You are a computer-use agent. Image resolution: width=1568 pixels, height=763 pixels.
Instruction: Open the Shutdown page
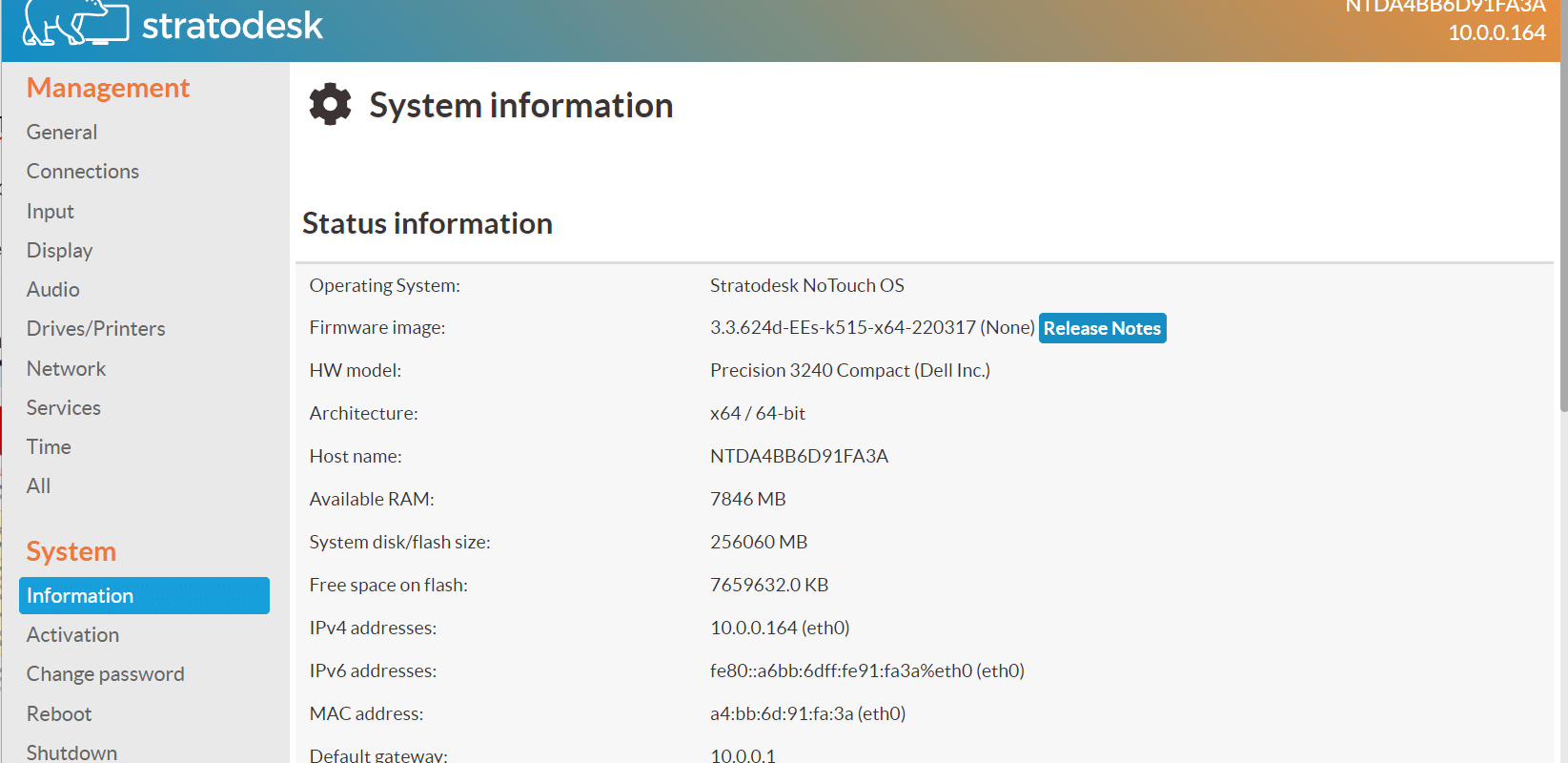pyautogui.click(x=72, y=753)
